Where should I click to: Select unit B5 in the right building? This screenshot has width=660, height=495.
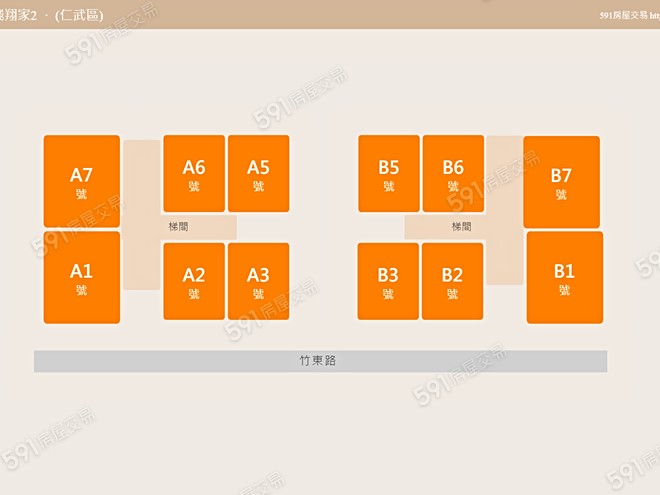point(389,173)
